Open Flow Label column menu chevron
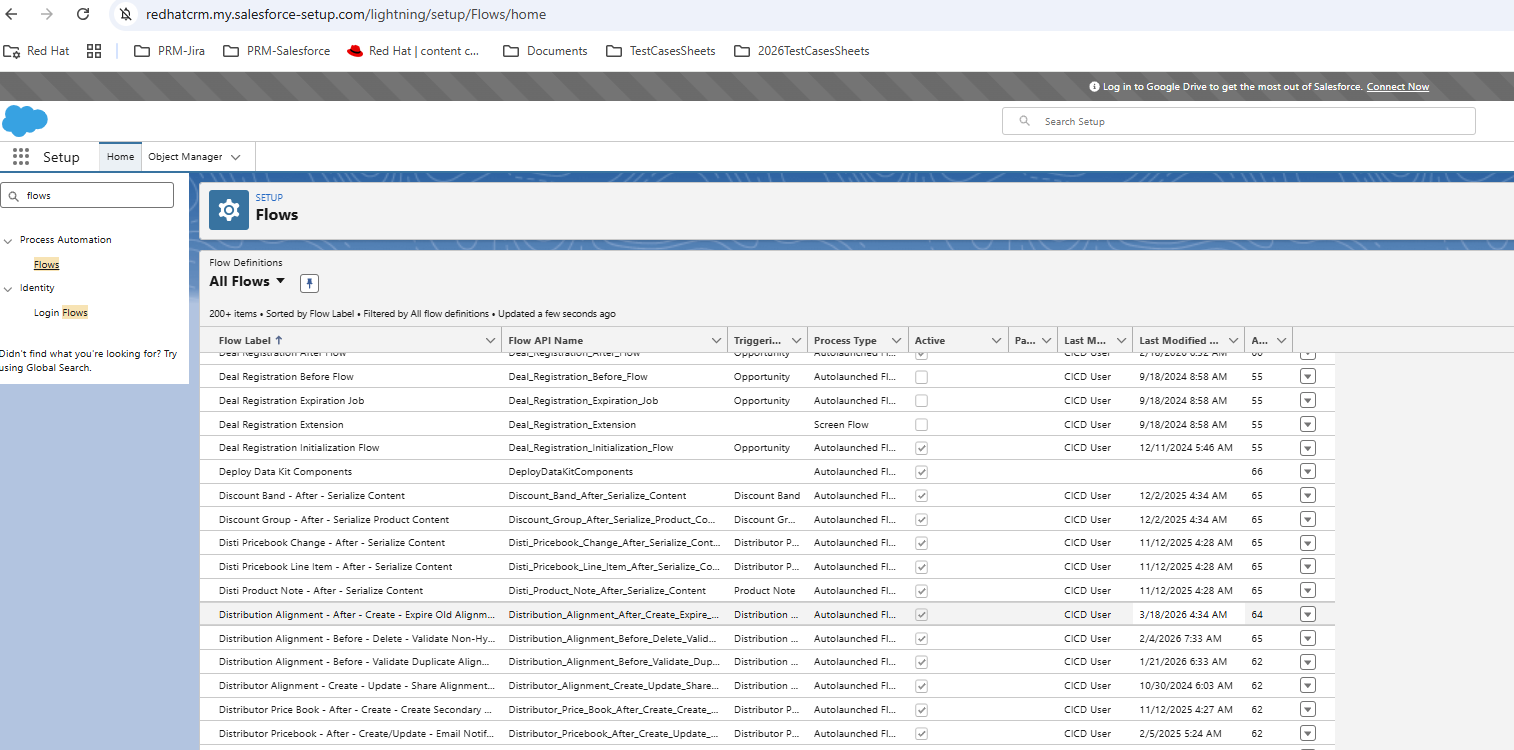Screen dimensions: 1514x750 point(490,340)
